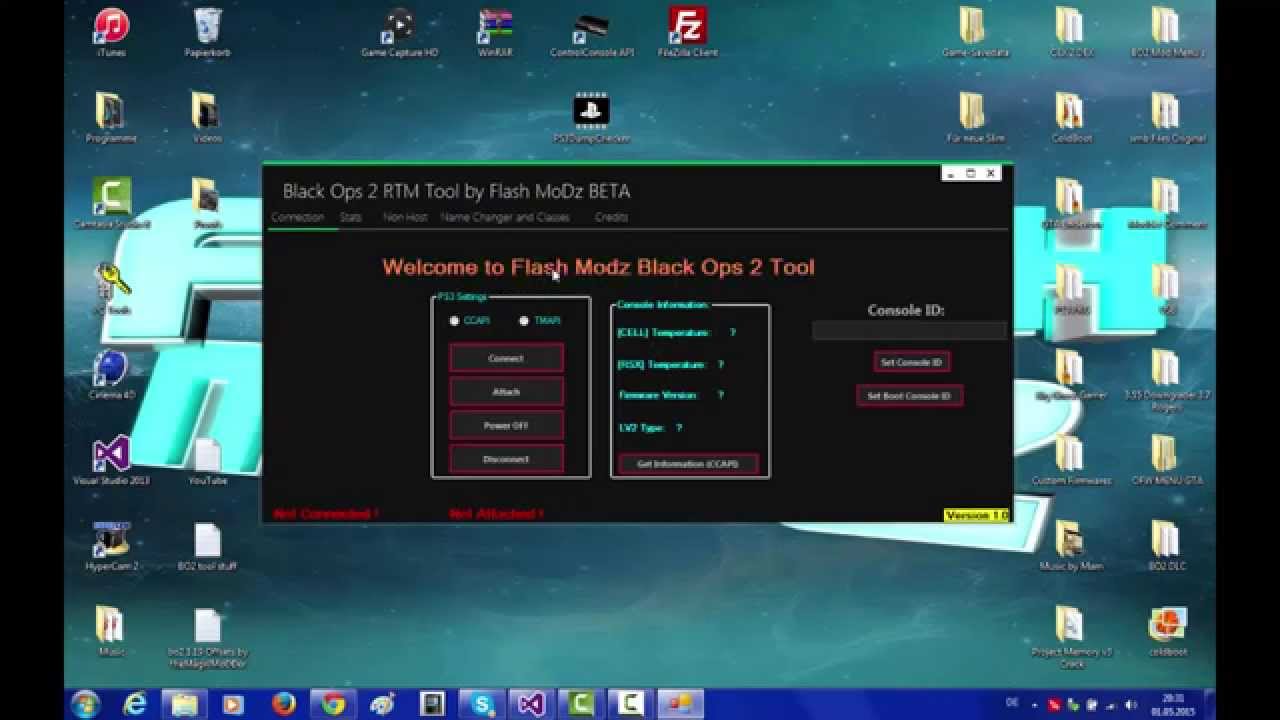Click Get Information (CCAPI) button
The height and width of the screenshot is (720, 1280).
click(x=688, y=464)
